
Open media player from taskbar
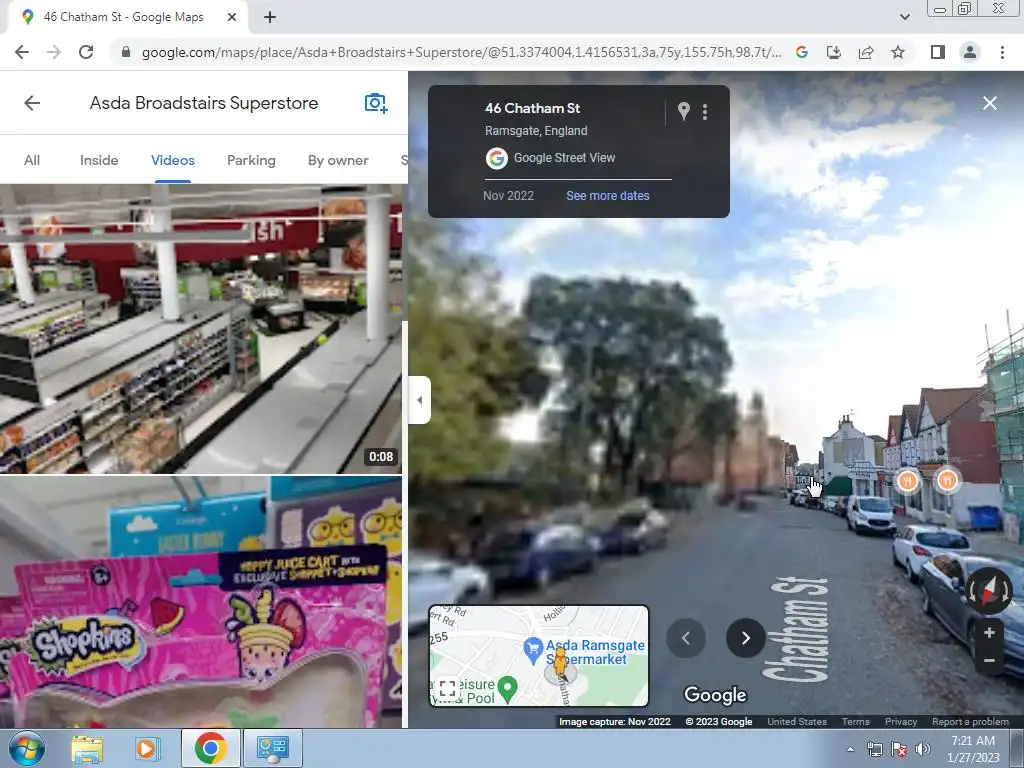tap(147, 748)
